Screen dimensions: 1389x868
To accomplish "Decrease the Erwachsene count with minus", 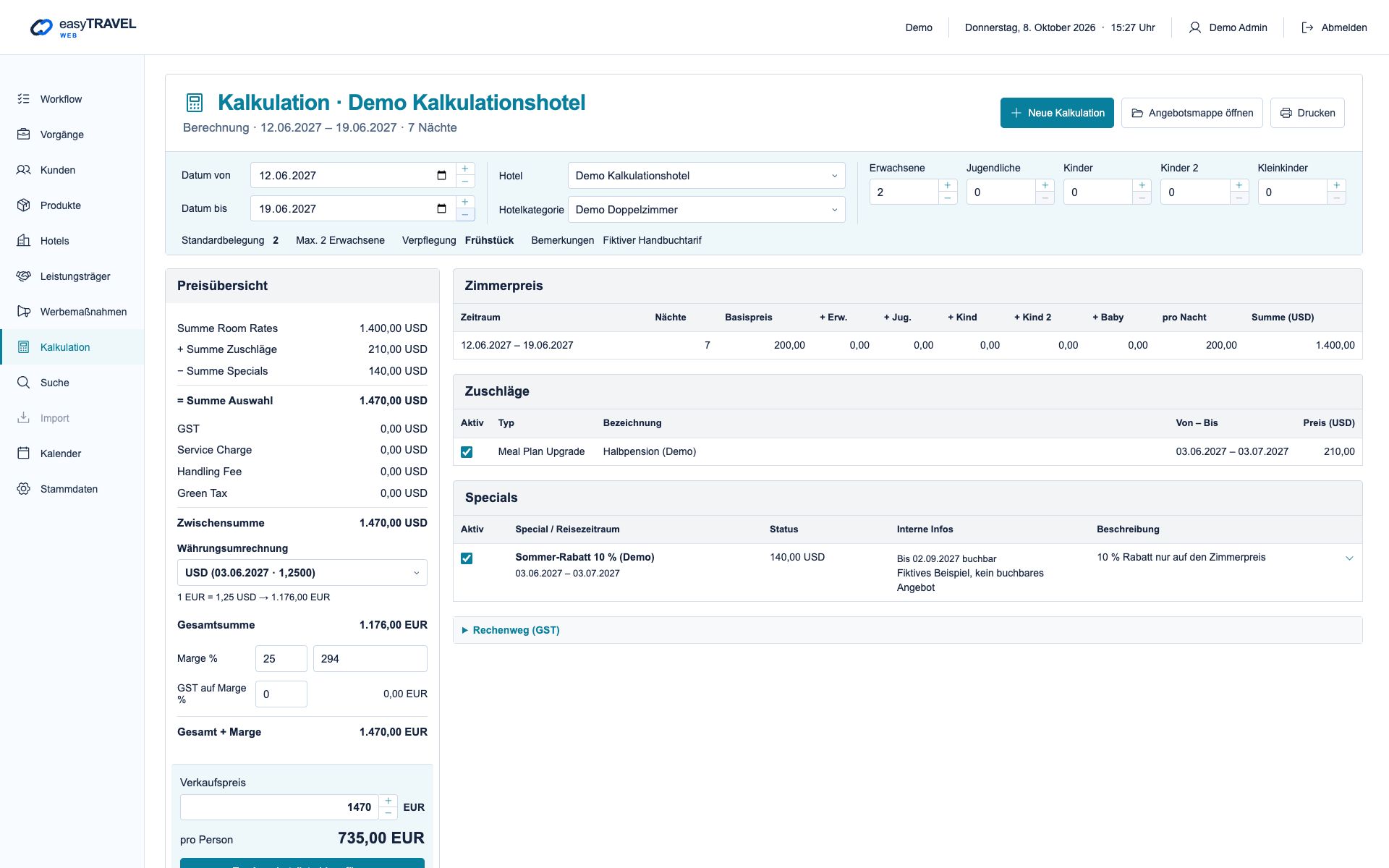I will pos(948,198).
